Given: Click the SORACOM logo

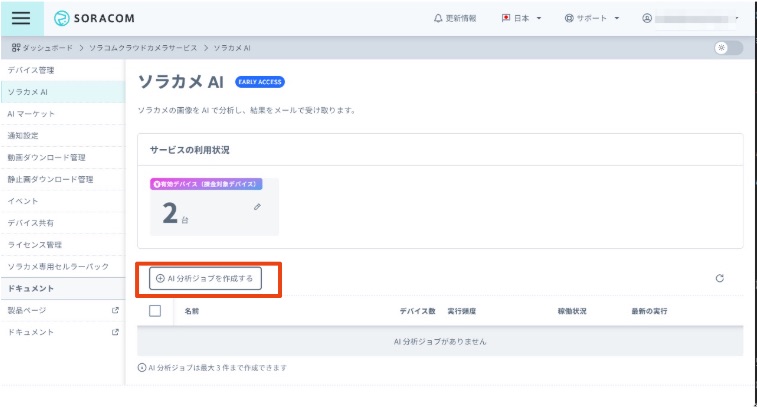Looking at the screenshot, I should click(x=94, y=18).
